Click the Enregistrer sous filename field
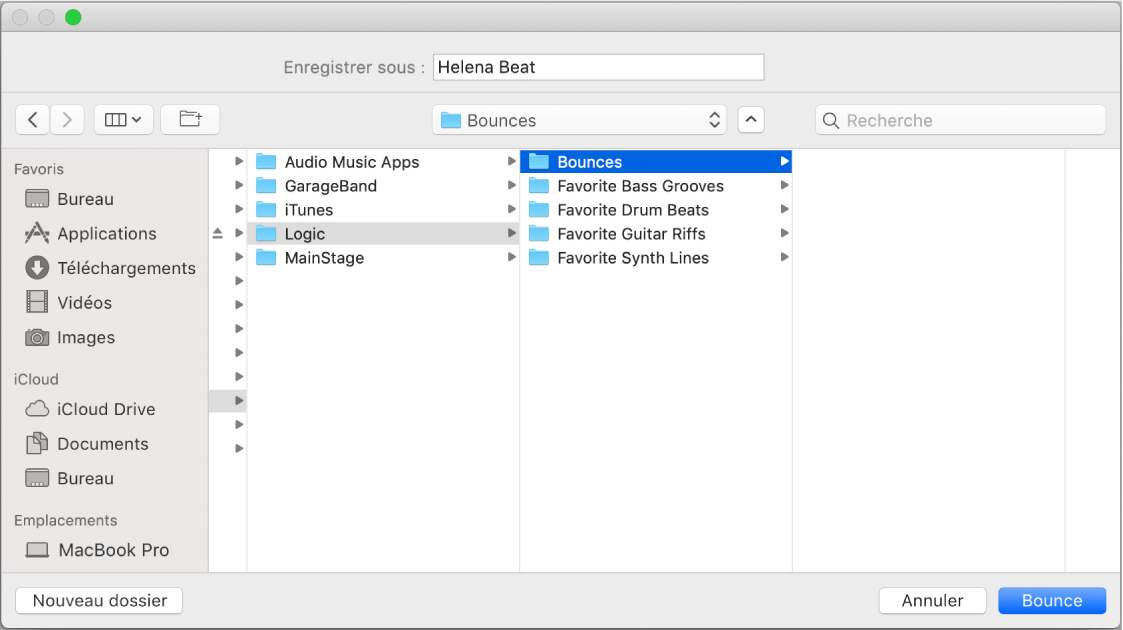Viewport: 1123px width, 630px height. tap(598, 68)
